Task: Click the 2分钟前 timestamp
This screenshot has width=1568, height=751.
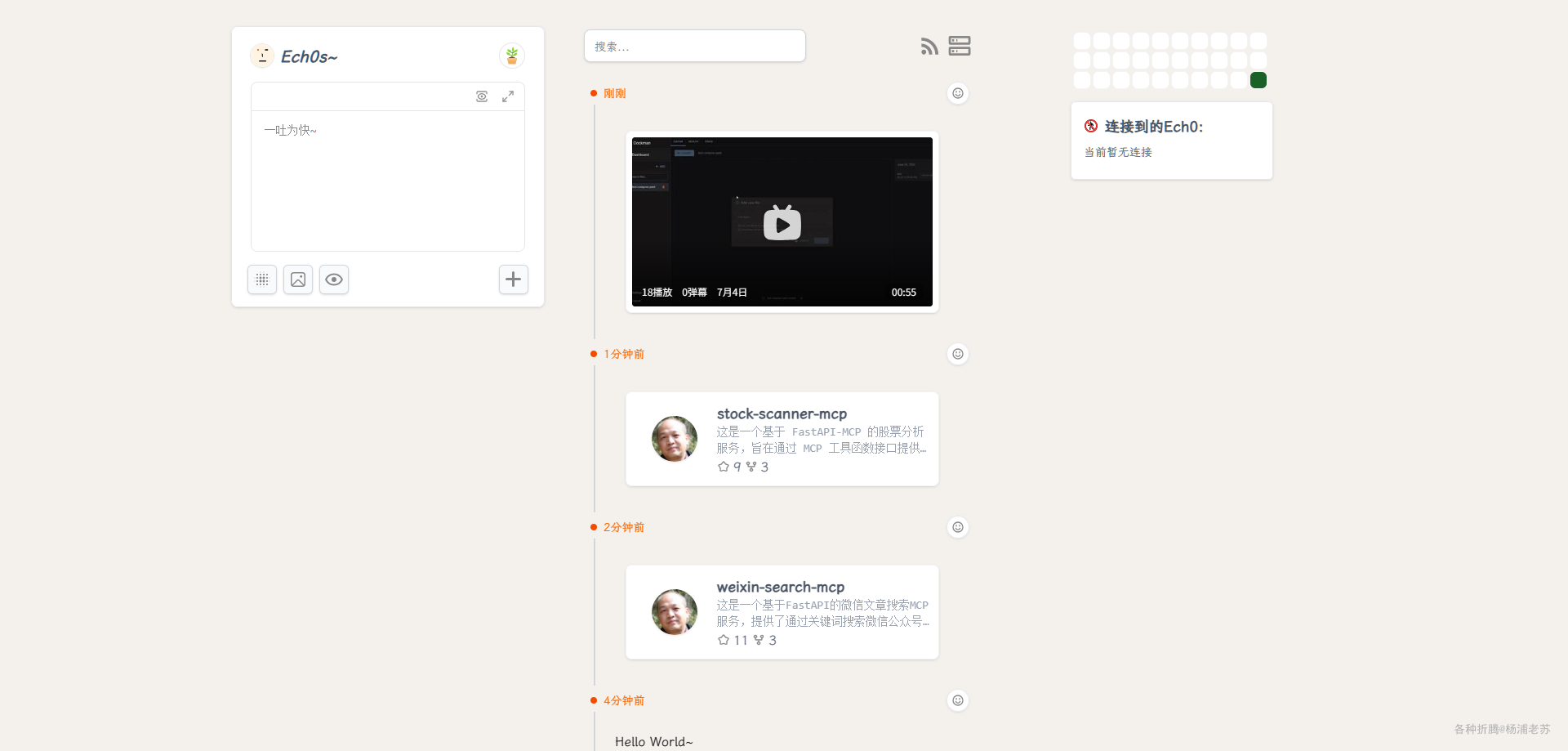Action: point(624,527)
